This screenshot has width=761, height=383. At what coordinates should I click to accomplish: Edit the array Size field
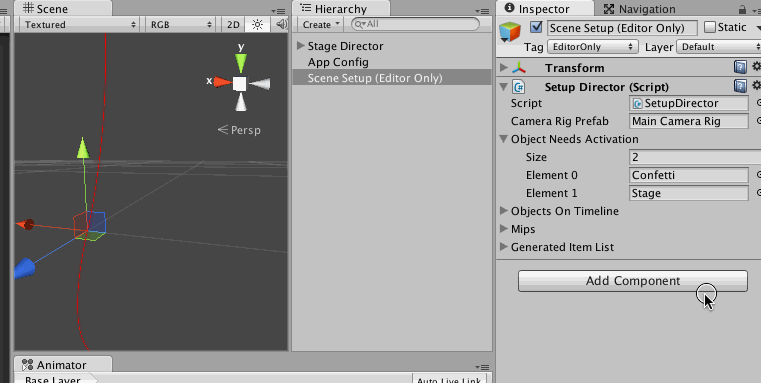pos(695,157)
